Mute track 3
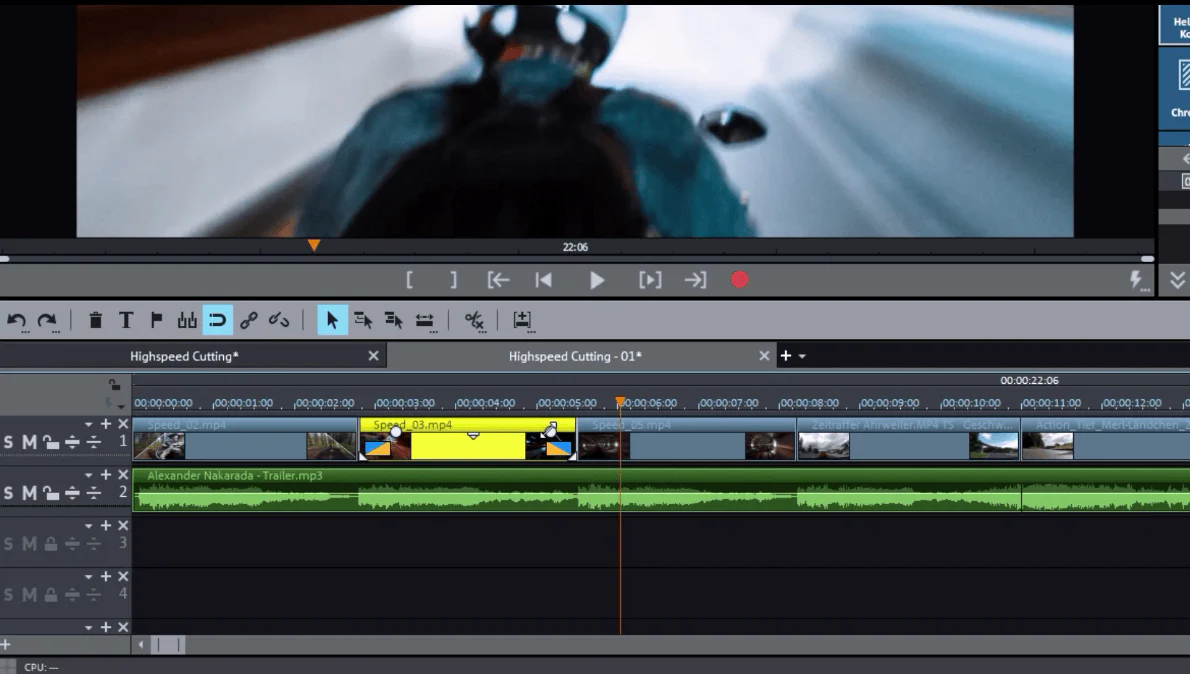The width and height of the screenshot is (1190, 674). [29, 543]
